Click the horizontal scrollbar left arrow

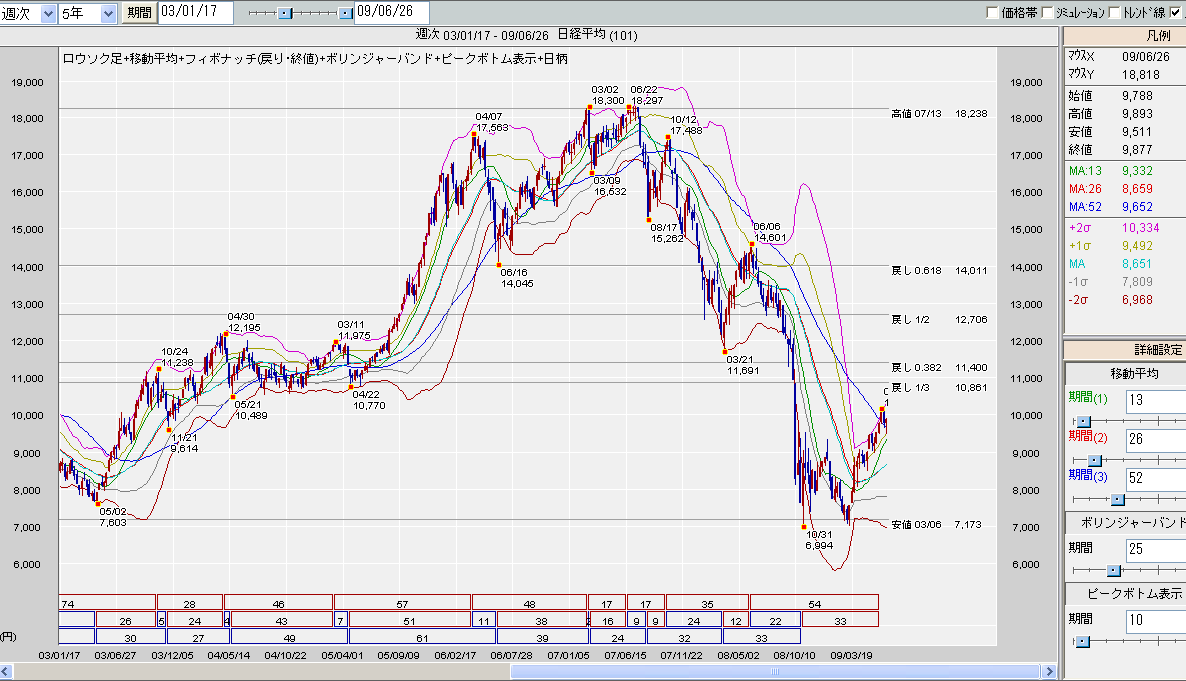6,671
